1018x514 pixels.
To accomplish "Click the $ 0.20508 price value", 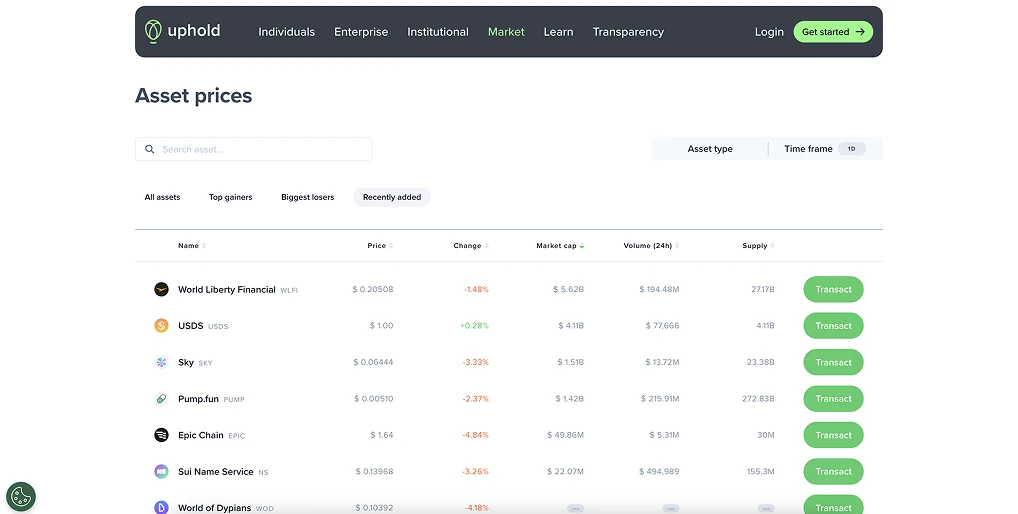I will tap(373, 289).
